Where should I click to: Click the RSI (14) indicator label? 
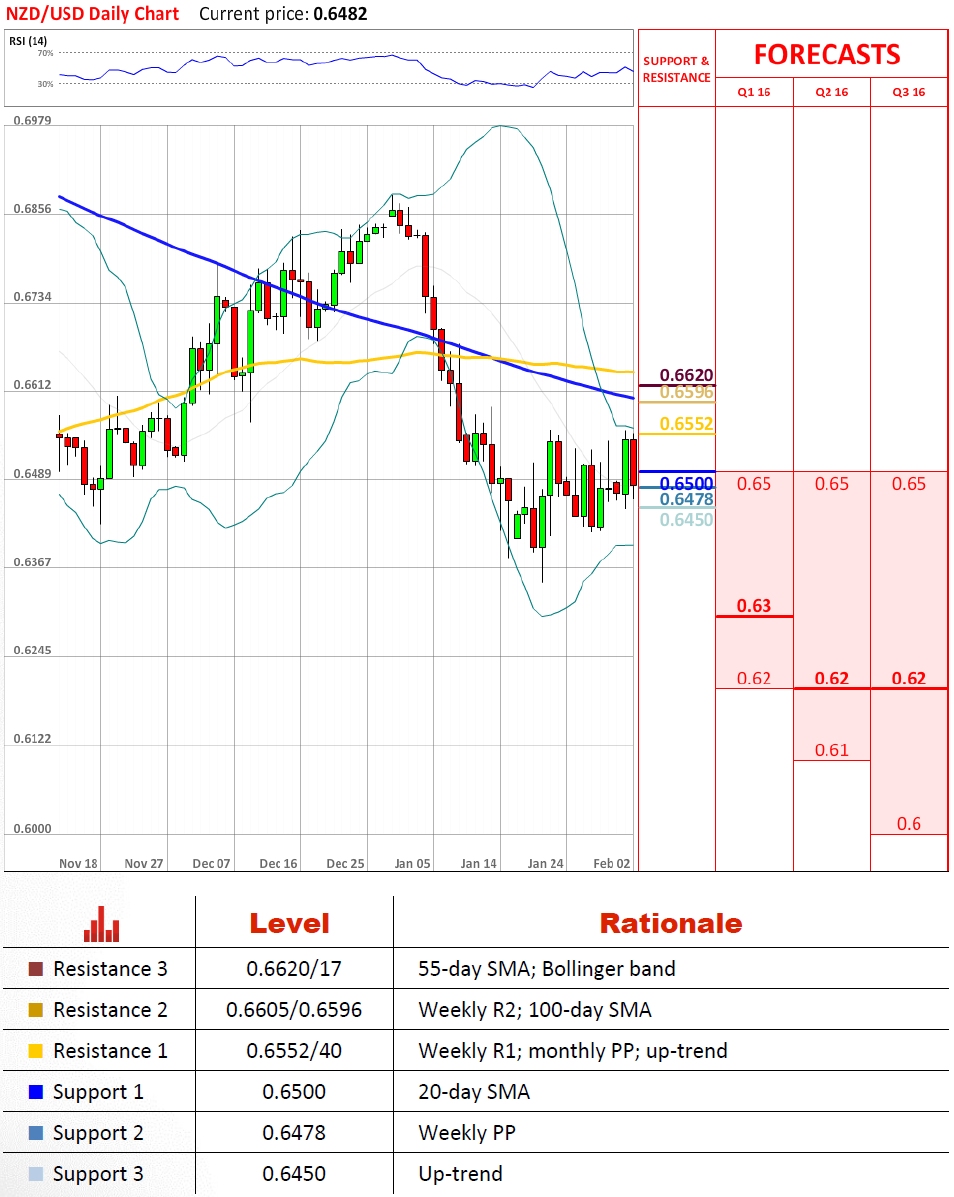tap(28, 40)
